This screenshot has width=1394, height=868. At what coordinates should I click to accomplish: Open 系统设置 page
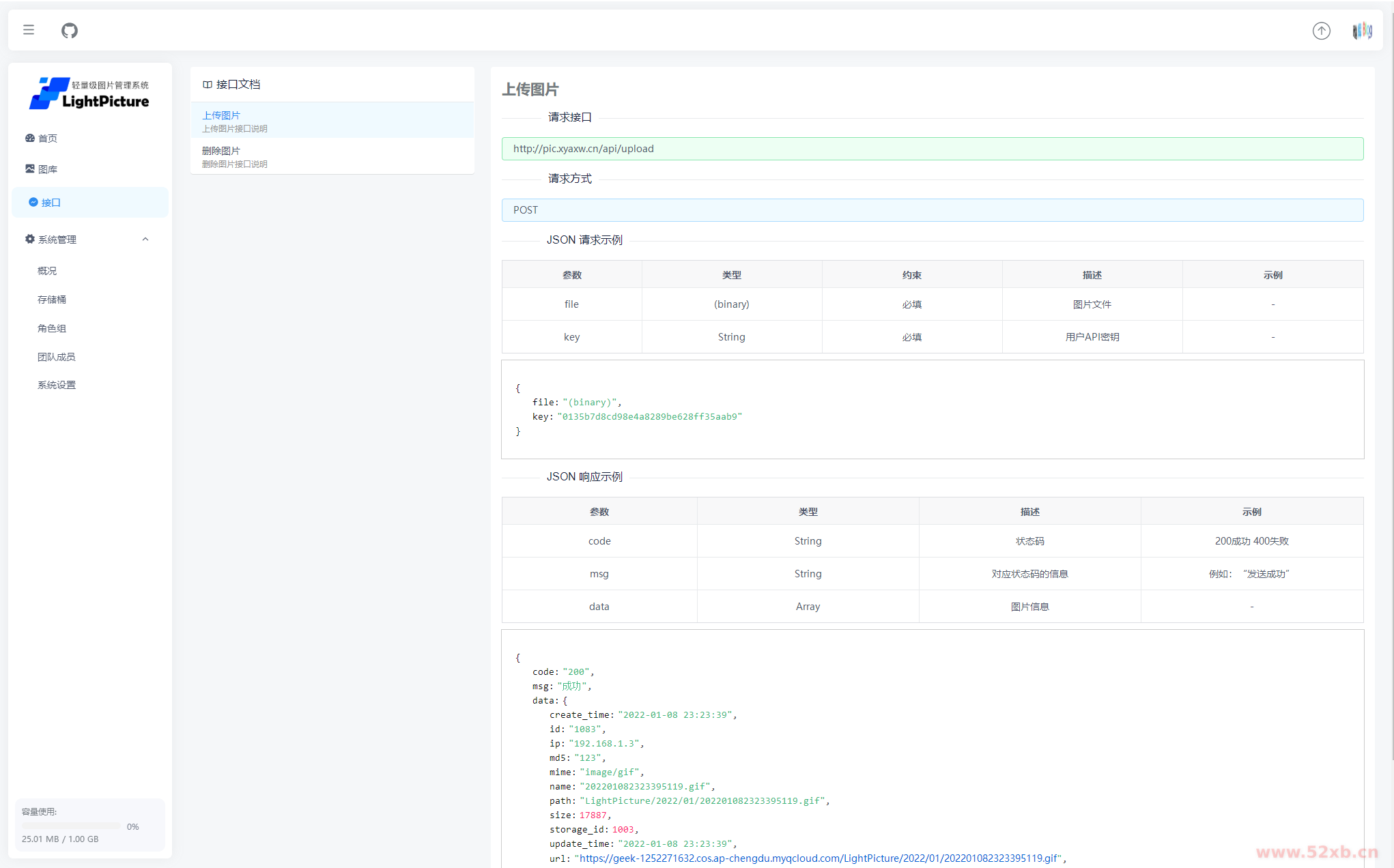[57, 385]
